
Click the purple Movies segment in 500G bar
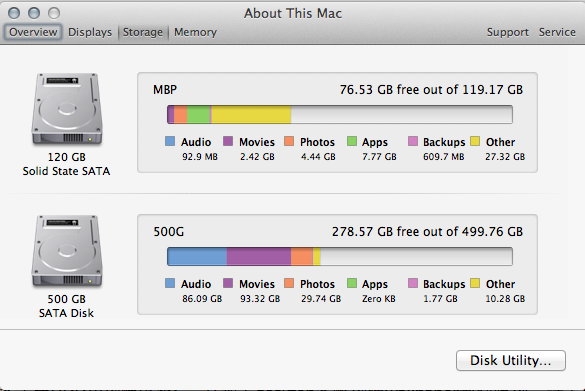tap(259, 256)
